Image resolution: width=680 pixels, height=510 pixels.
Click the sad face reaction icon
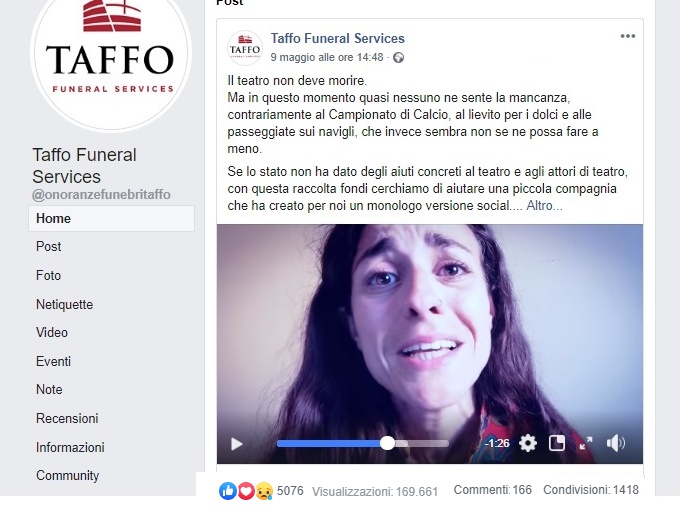click(264, 491)
